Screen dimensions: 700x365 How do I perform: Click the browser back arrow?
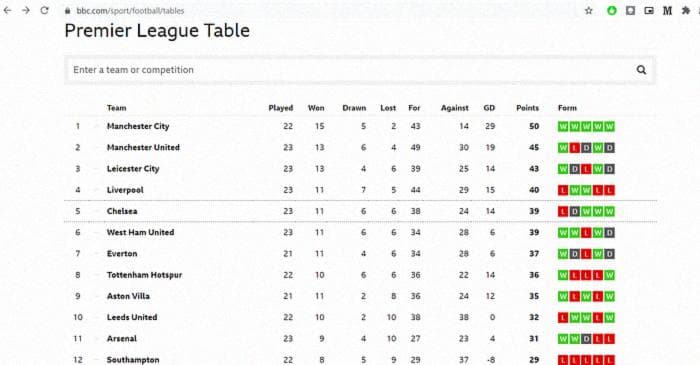click(x=7, y=10)
